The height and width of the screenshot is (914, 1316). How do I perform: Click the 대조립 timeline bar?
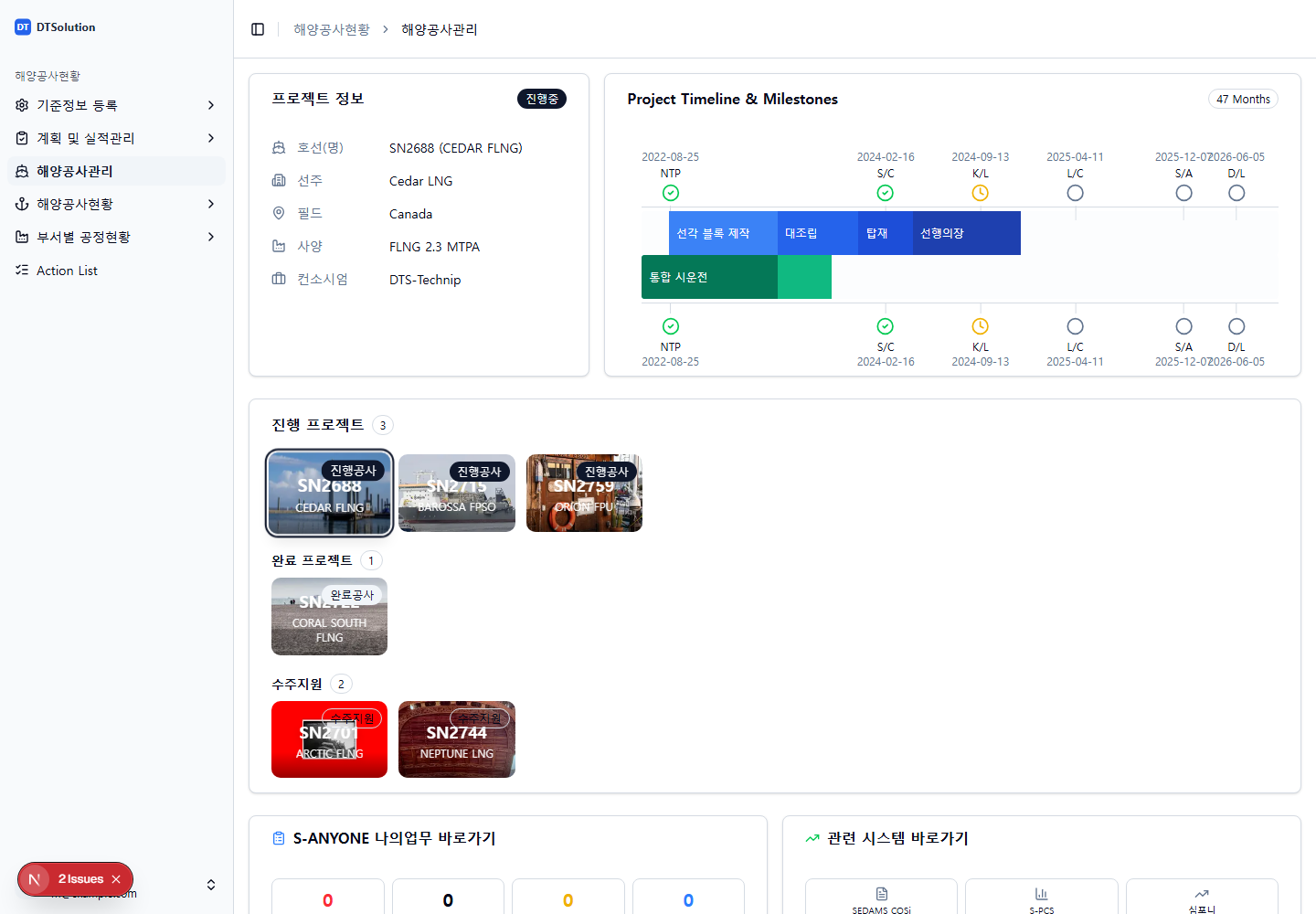tap(818, 233)
